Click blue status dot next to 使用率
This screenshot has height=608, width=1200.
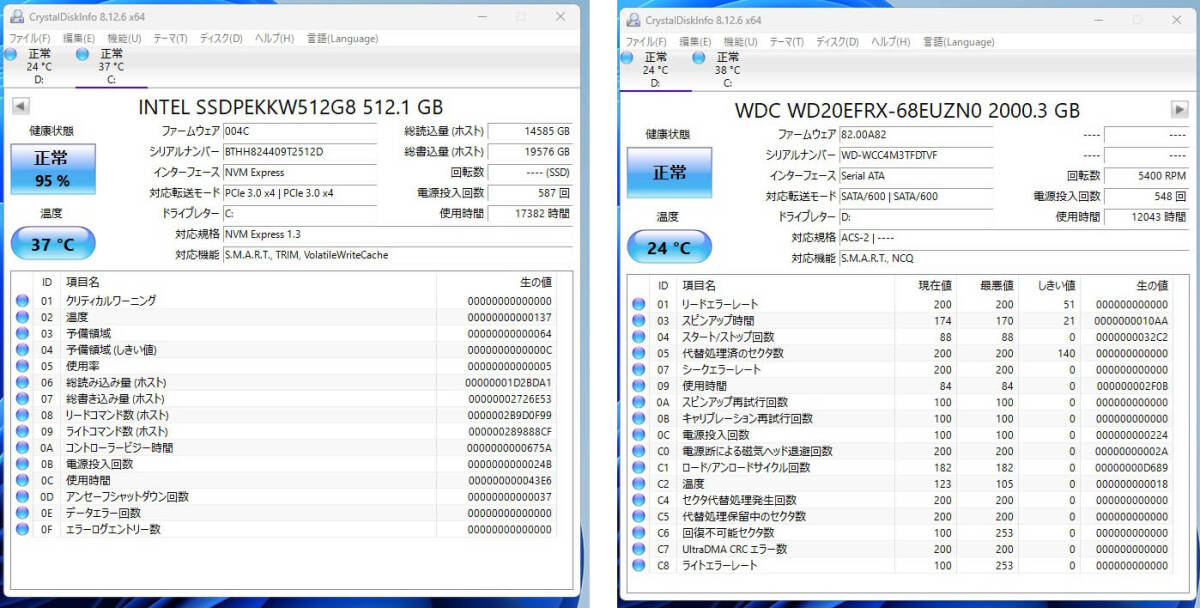coord(23,365)
